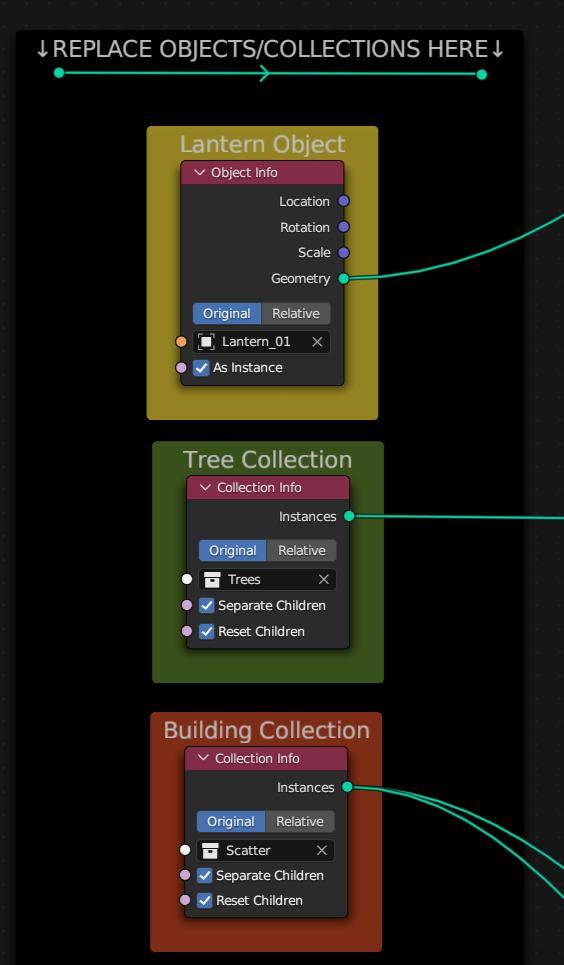Screen dimensions: 564x965
Task: Collapse the Object Info node
Action: point(199,173)
